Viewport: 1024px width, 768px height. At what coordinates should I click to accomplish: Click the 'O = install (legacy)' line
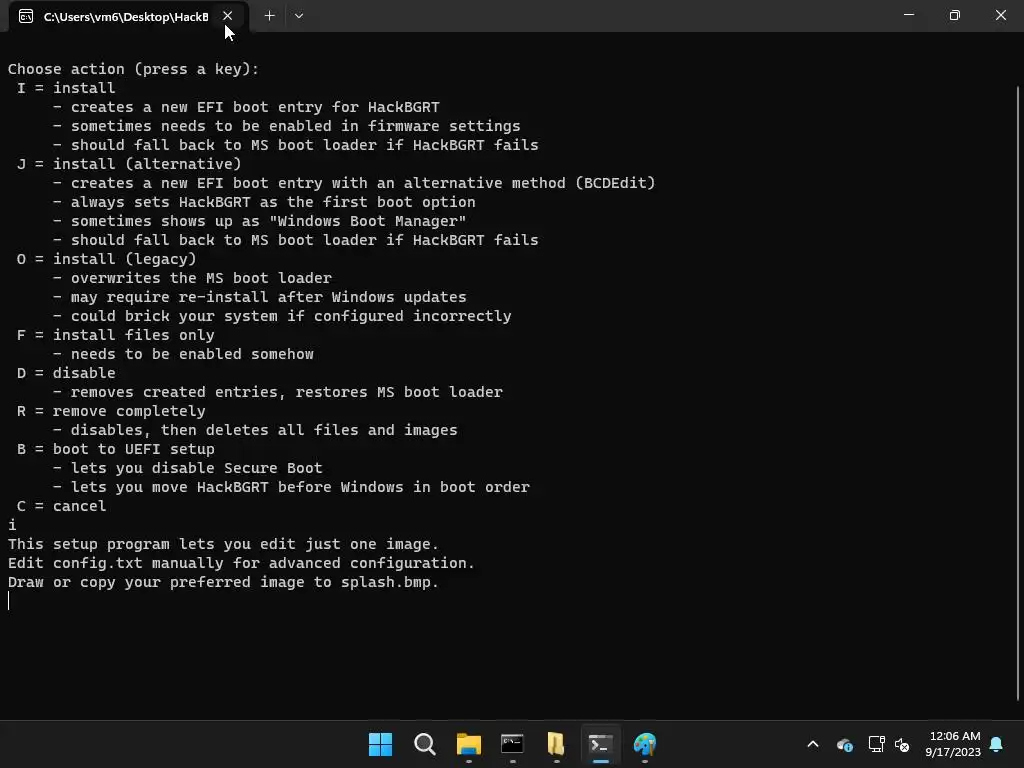[106, 259]
